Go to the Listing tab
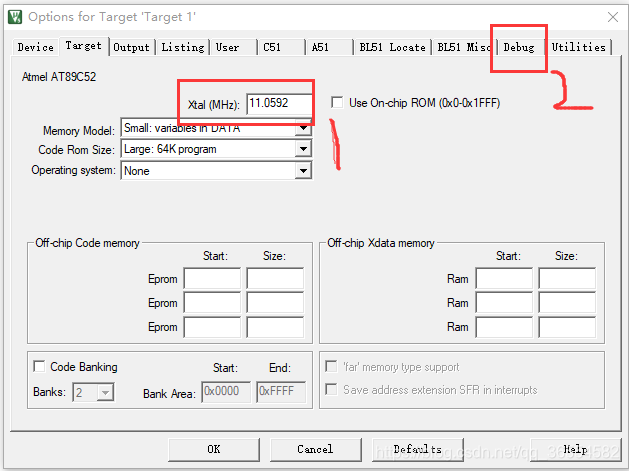 tap(183, 47)
